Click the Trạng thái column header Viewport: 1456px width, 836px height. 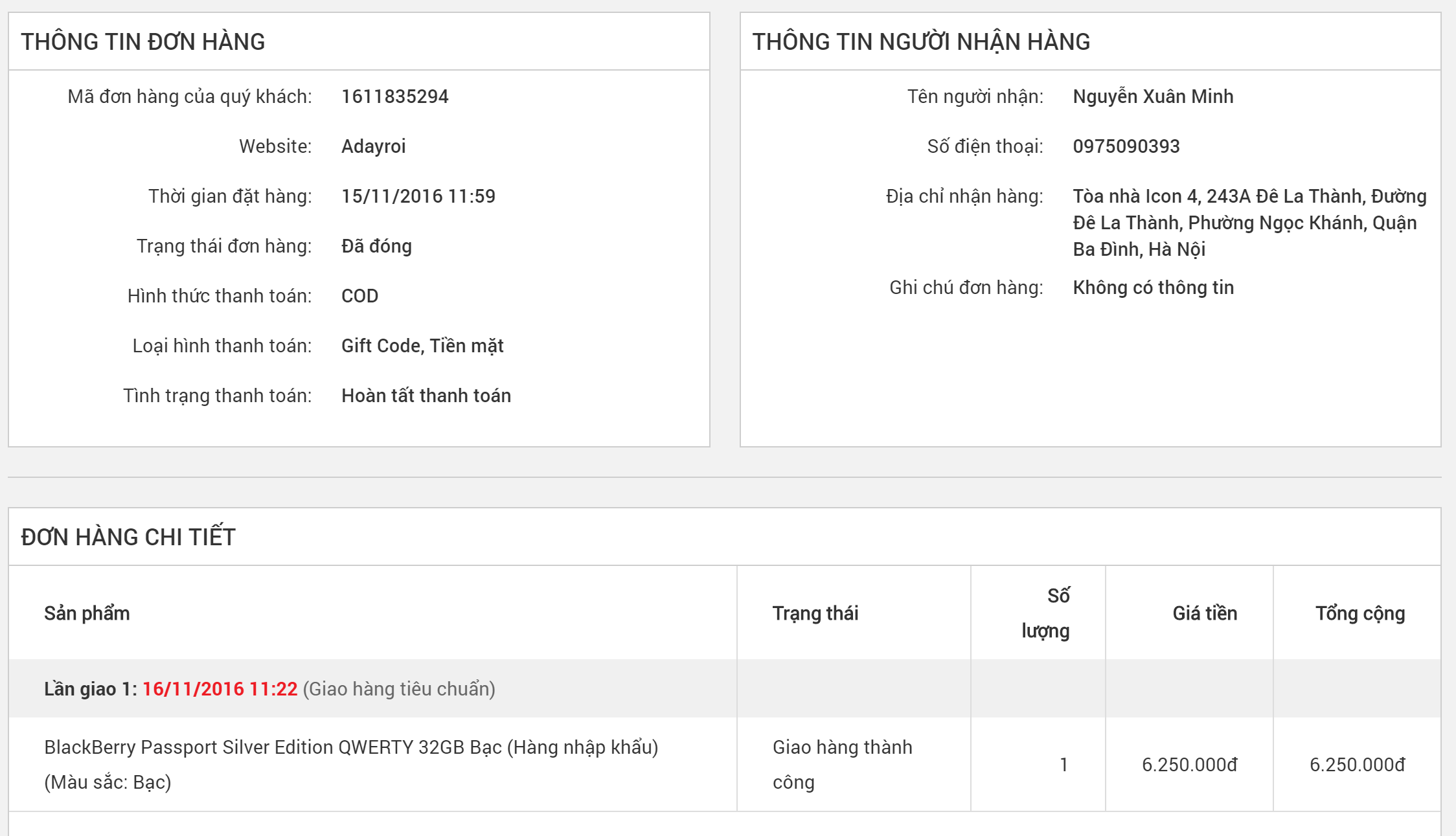pos(815,613)
